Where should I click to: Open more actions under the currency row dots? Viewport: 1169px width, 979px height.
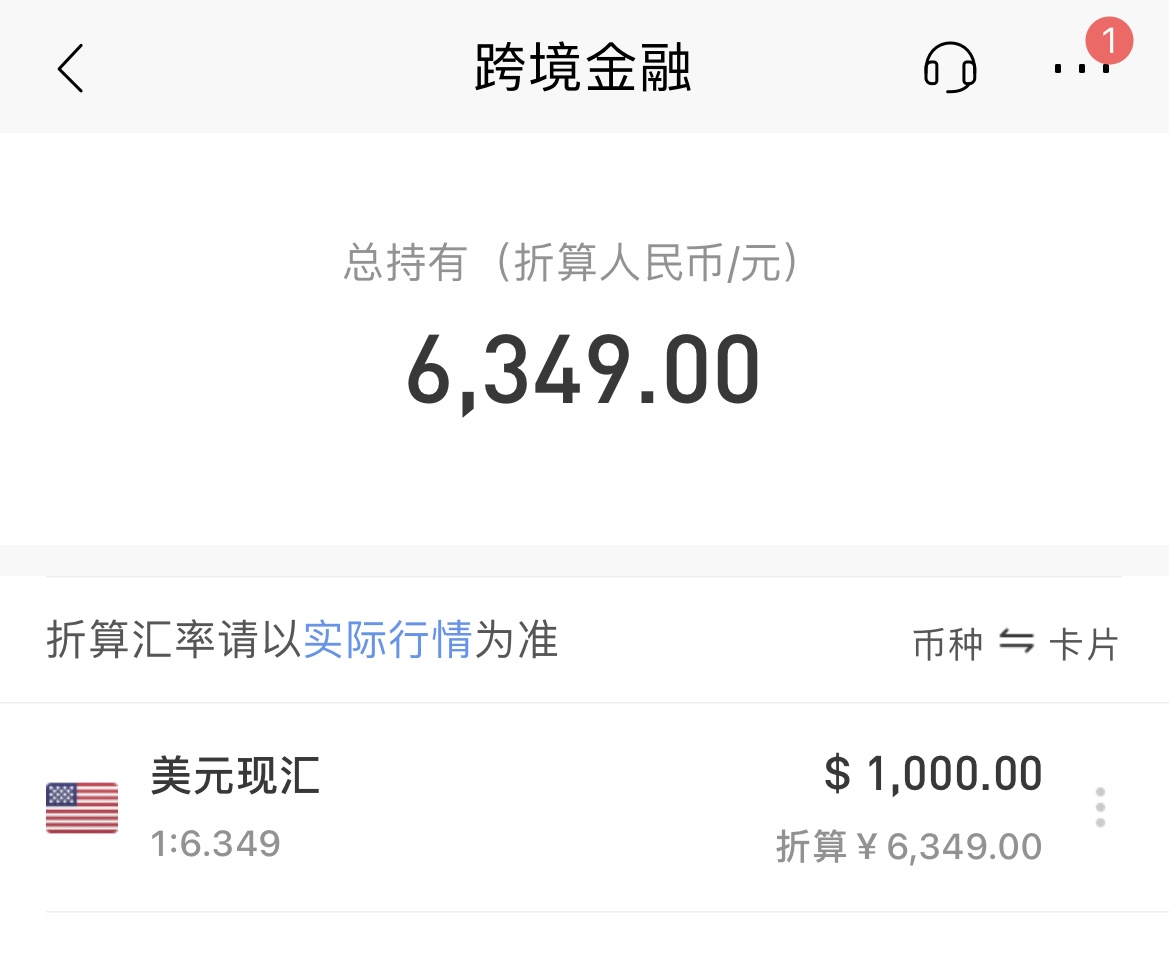(1099, 806)
